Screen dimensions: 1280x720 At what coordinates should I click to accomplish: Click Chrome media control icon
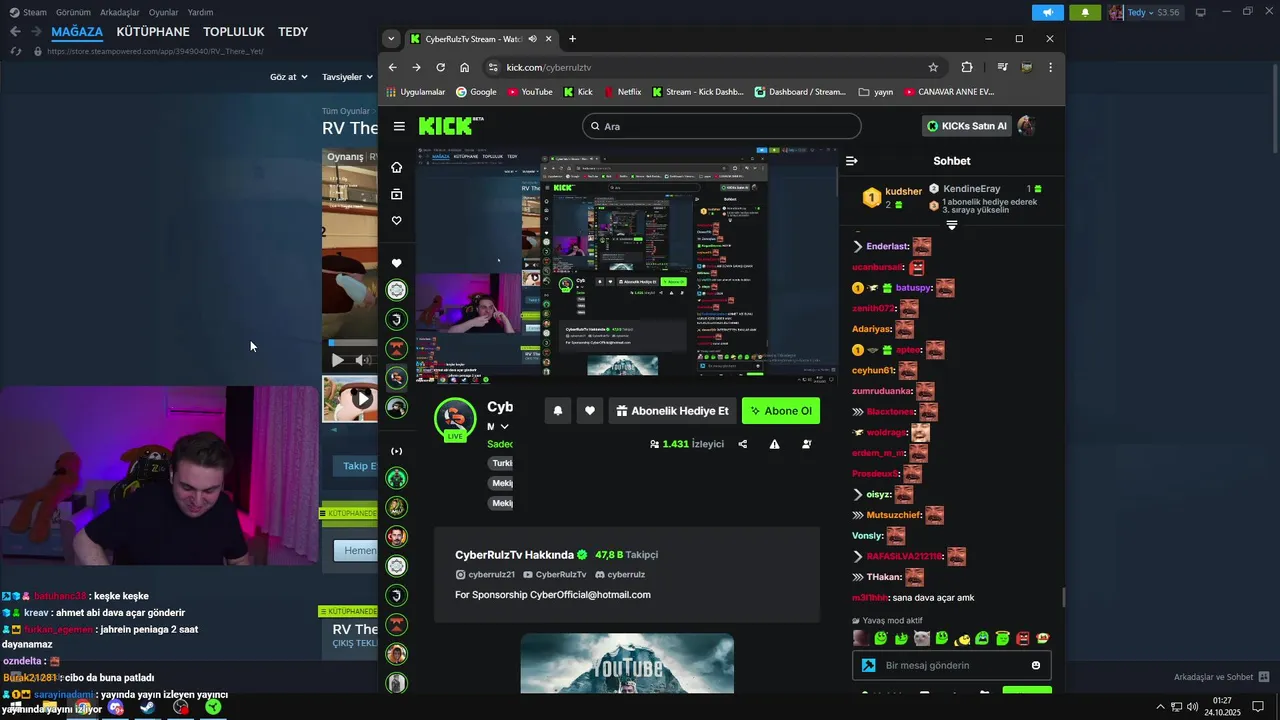tap(1002, 67)
